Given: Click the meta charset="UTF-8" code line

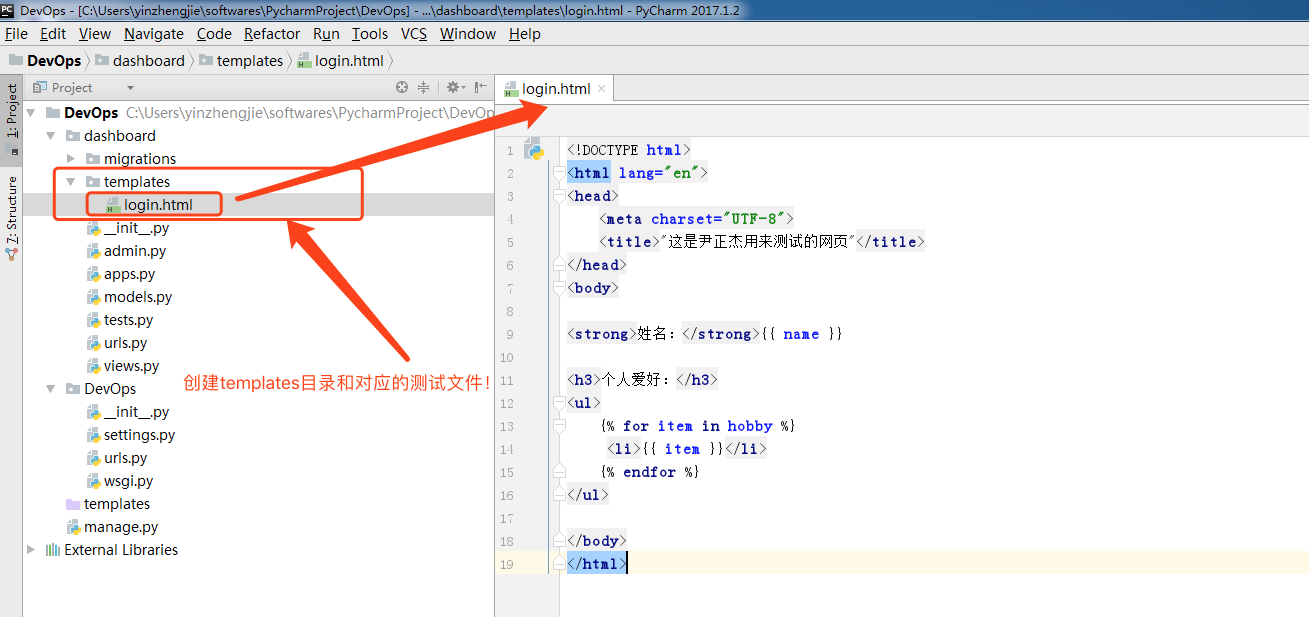Looking at the screenshot, I should pos(697,219).
